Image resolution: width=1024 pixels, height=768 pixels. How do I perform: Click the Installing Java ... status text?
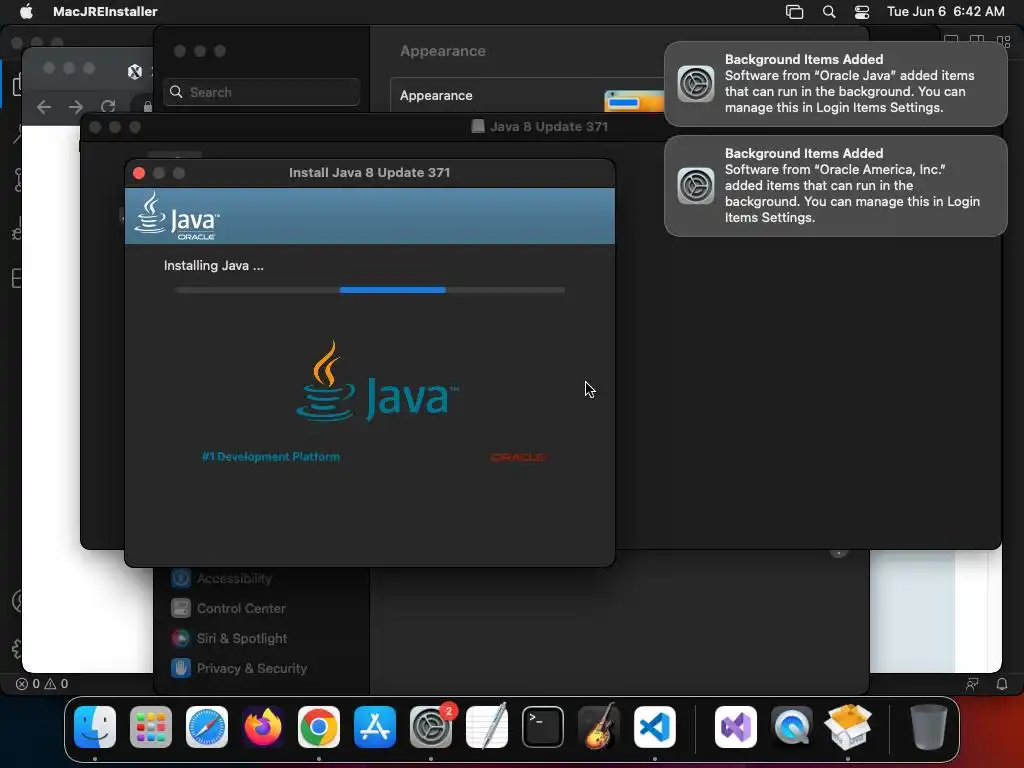point(214,266)
